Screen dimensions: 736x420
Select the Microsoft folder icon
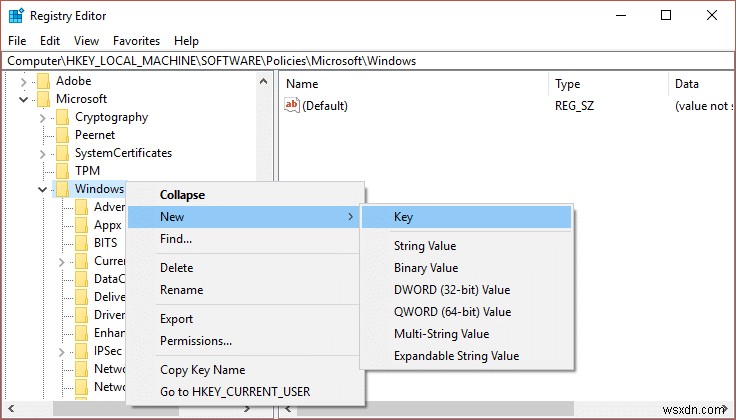(43, 99)
